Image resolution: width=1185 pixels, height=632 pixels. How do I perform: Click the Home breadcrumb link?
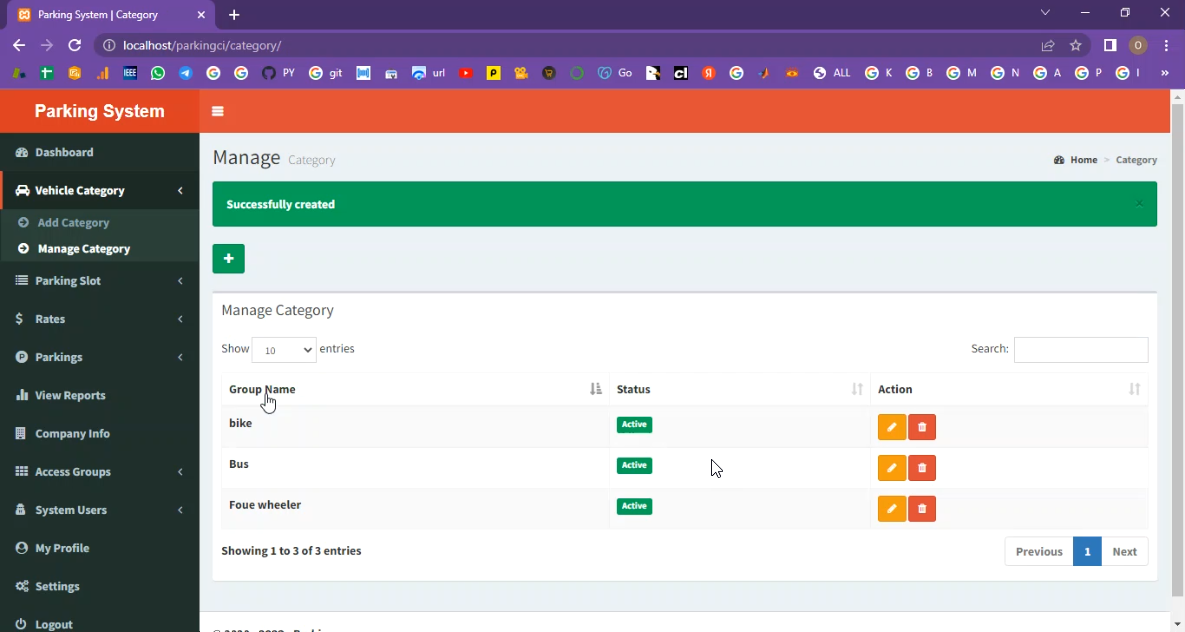point(1083,160)
